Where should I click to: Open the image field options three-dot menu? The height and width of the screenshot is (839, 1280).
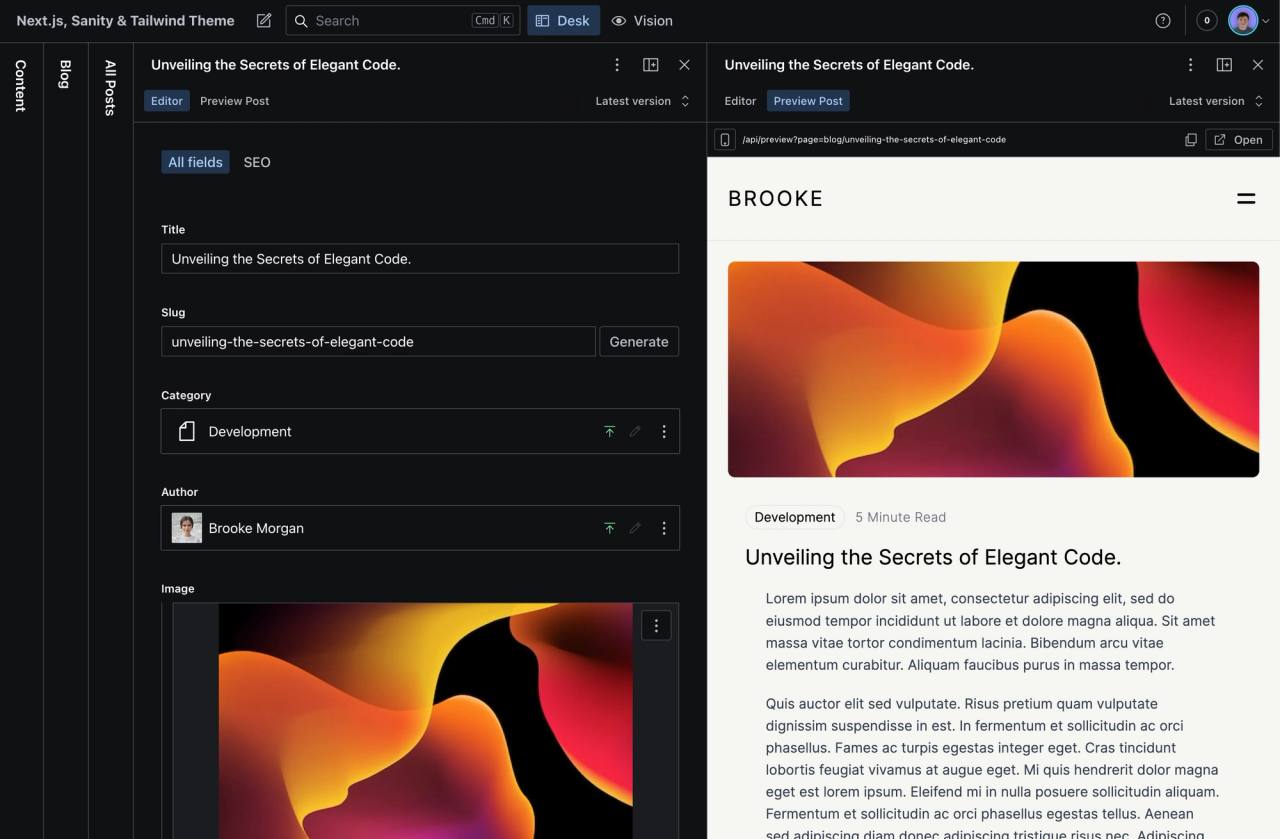click(656, 625)
